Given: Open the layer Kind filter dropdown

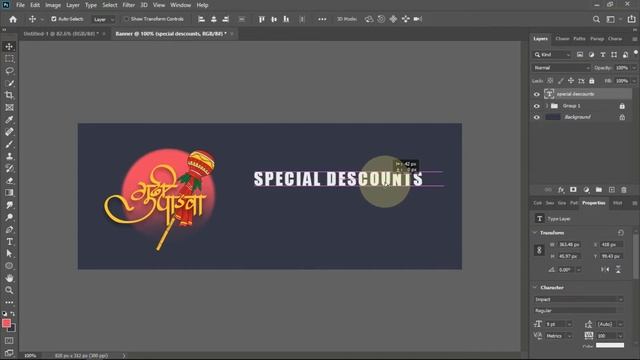Looking at the screenshot, I should 552,55.
